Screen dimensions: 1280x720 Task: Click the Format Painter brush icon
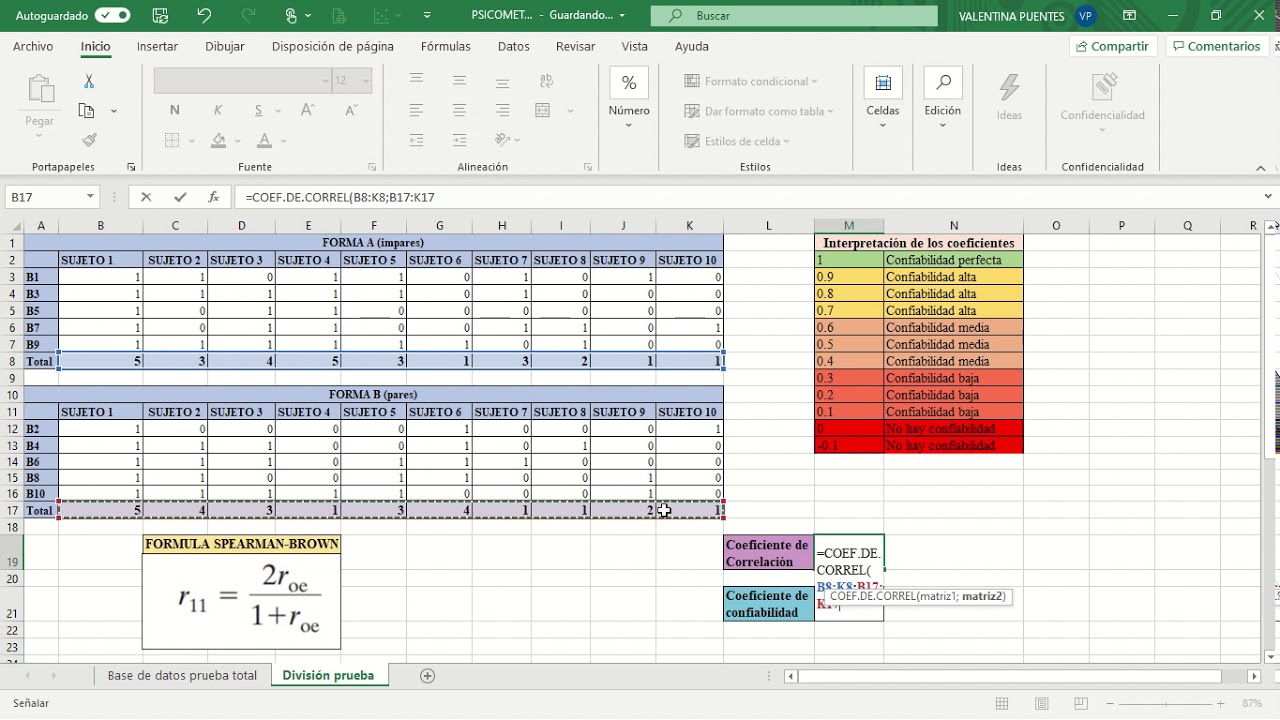coord(89,140)
